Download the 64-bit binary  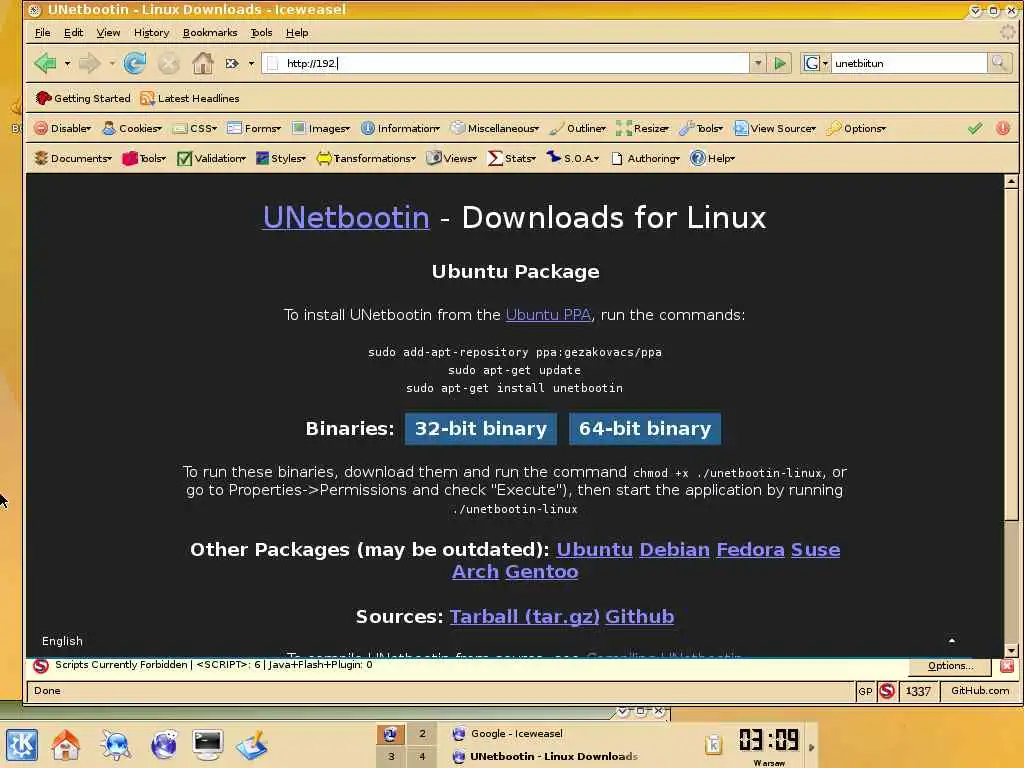pyautogui.click(x=645, y=428)
